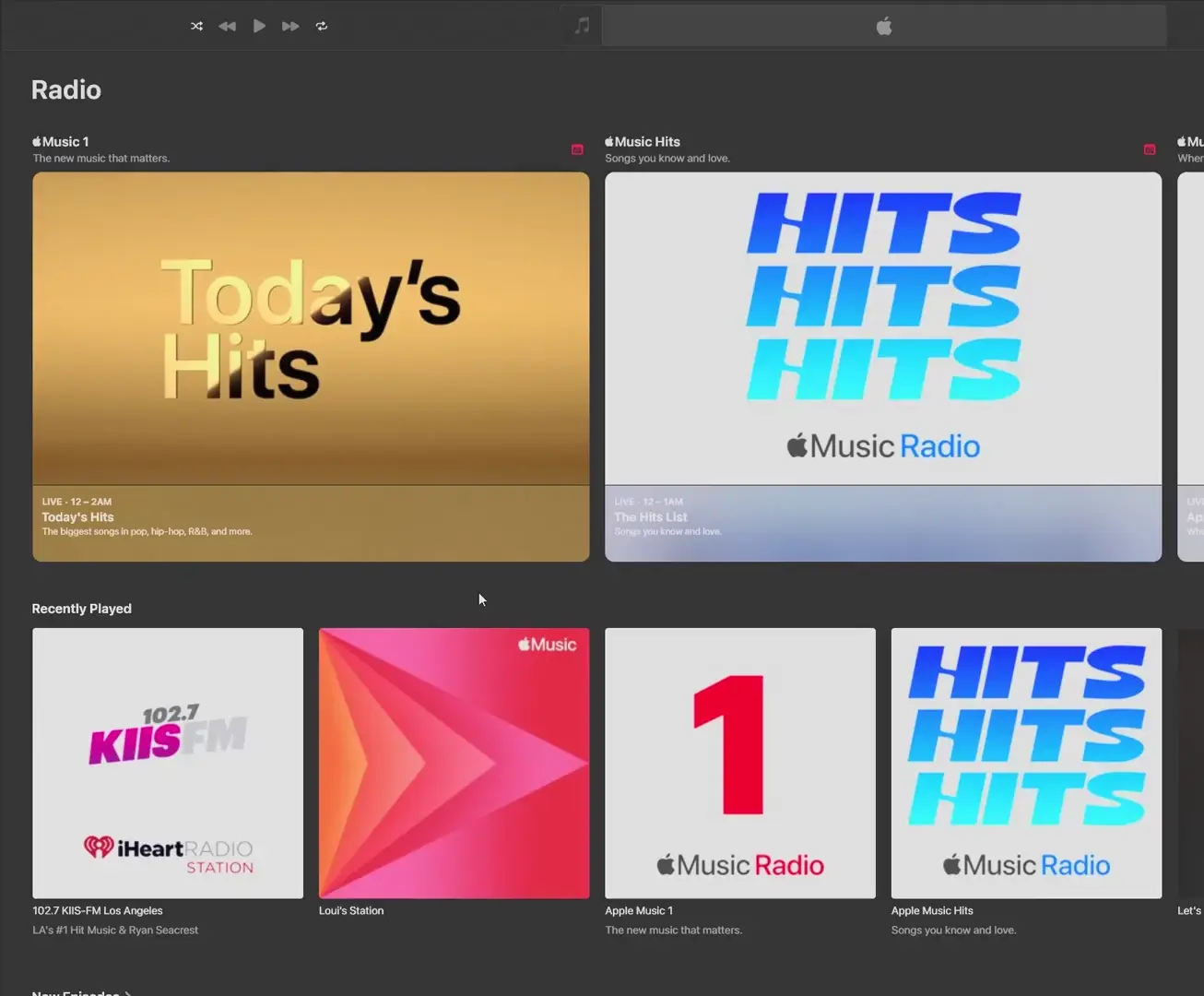The image size is (1204, 996).
Task: Play the Apple Music 1 recently played artwork
Action: [740, 764]
